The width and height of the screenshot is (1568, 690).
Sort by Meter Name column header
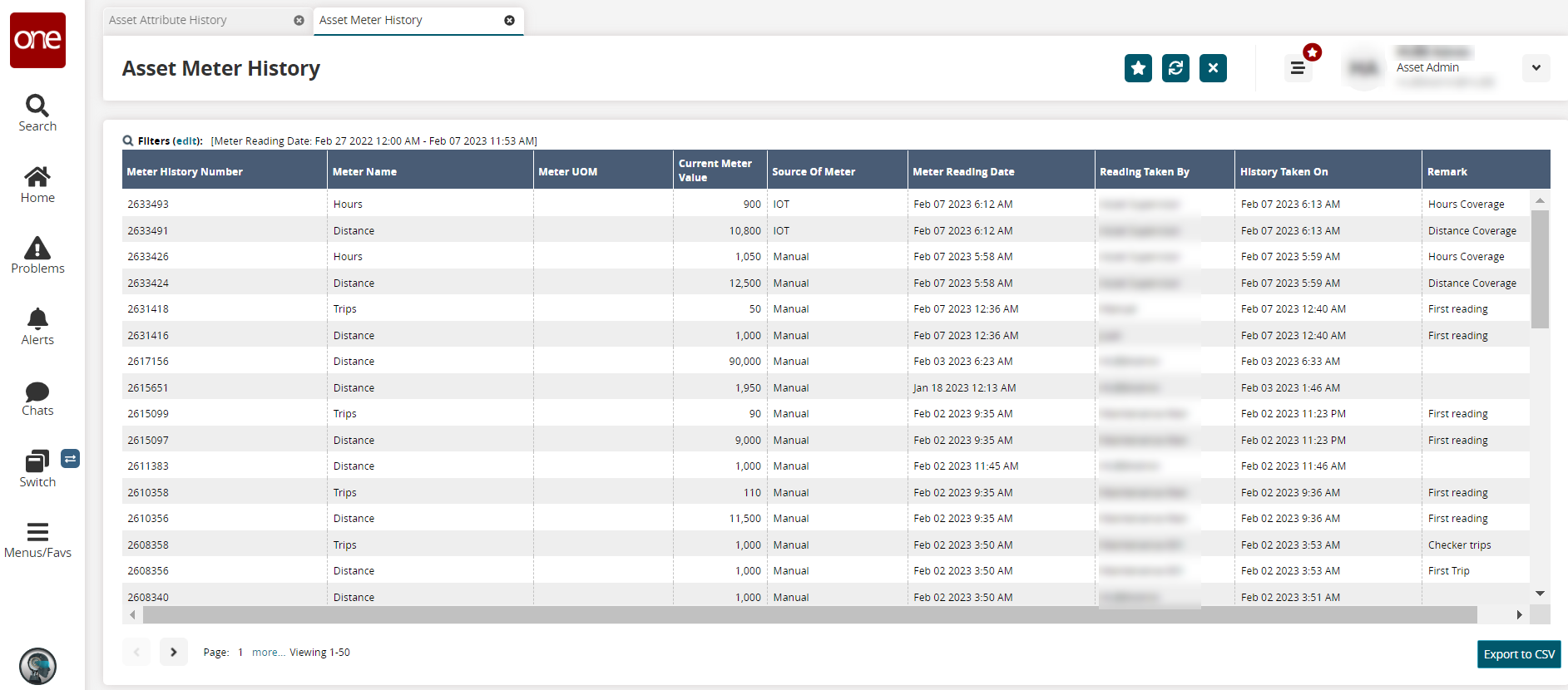[430, 171]
